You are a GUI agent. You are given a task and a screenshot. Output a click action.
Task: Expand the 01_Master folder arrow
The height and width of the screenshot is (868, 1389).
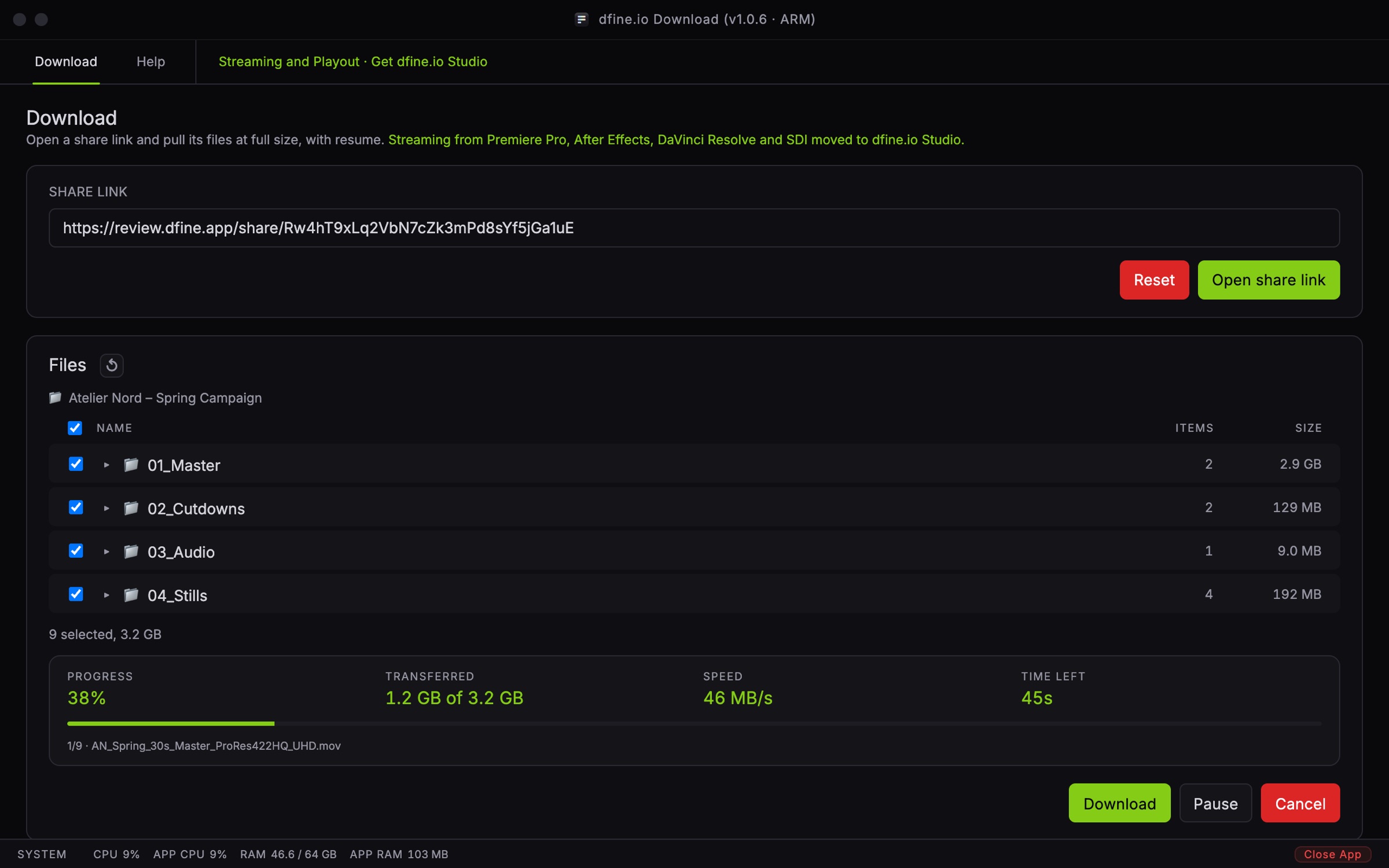[x=106, y=465]
